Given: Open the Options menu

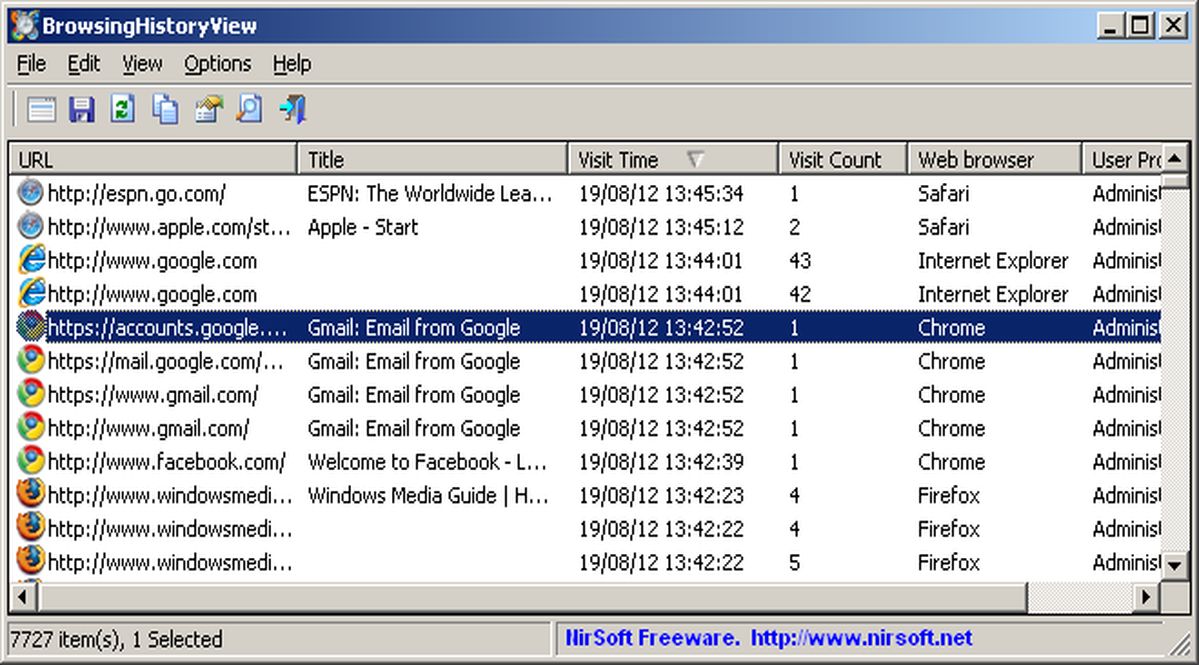Looking at the screenshot, I should point(217,64).
